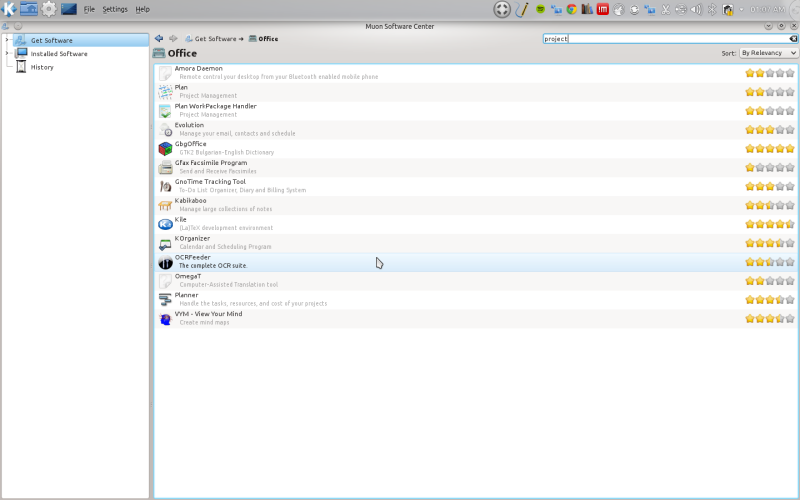The image size is (800, 500).
Task: Launch the terminal icon in the panel
Action: click(x=69, y=9)
